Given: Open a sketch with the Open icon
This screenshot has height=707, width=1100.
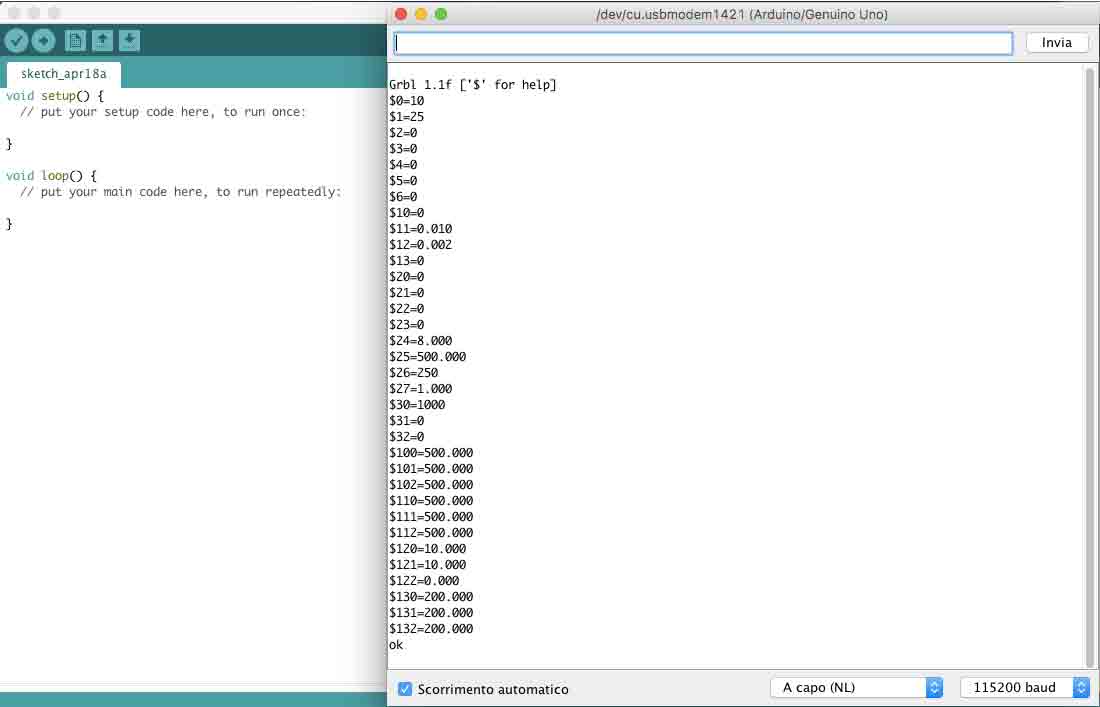Looking at the screenshot, I should coord(102,41).
